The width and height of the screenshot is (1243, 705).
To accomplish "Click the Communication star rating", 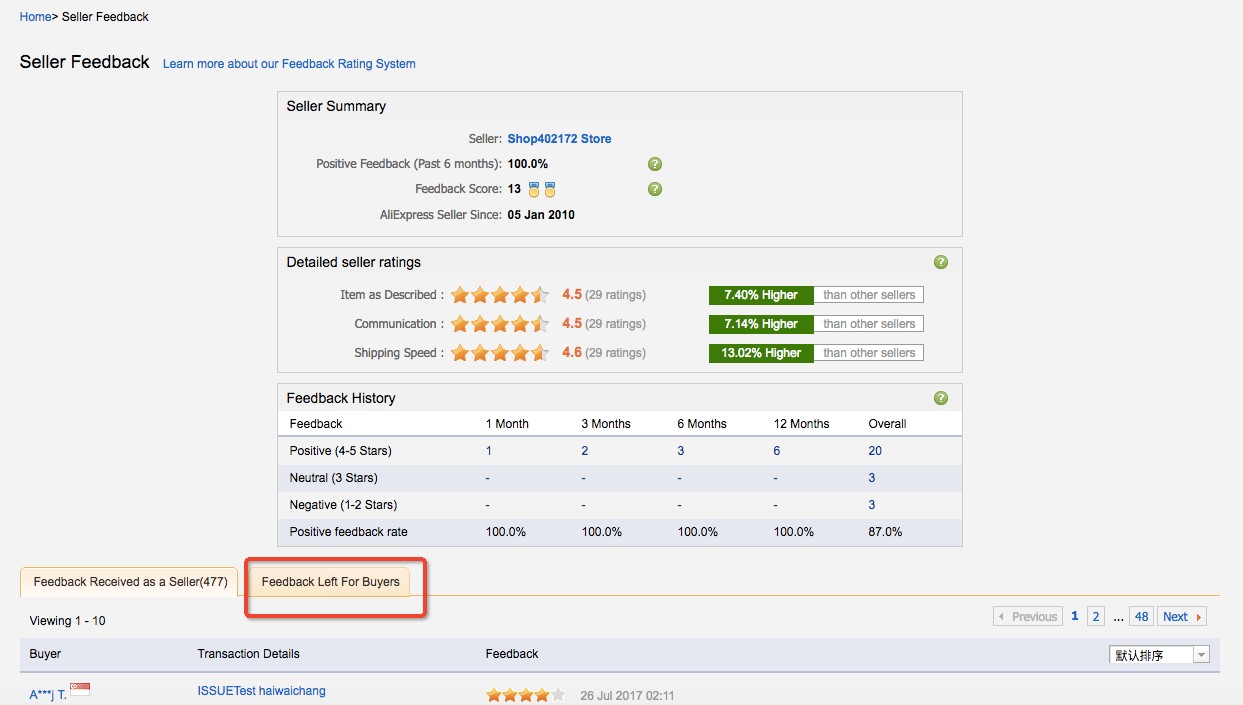I will 500,324.
